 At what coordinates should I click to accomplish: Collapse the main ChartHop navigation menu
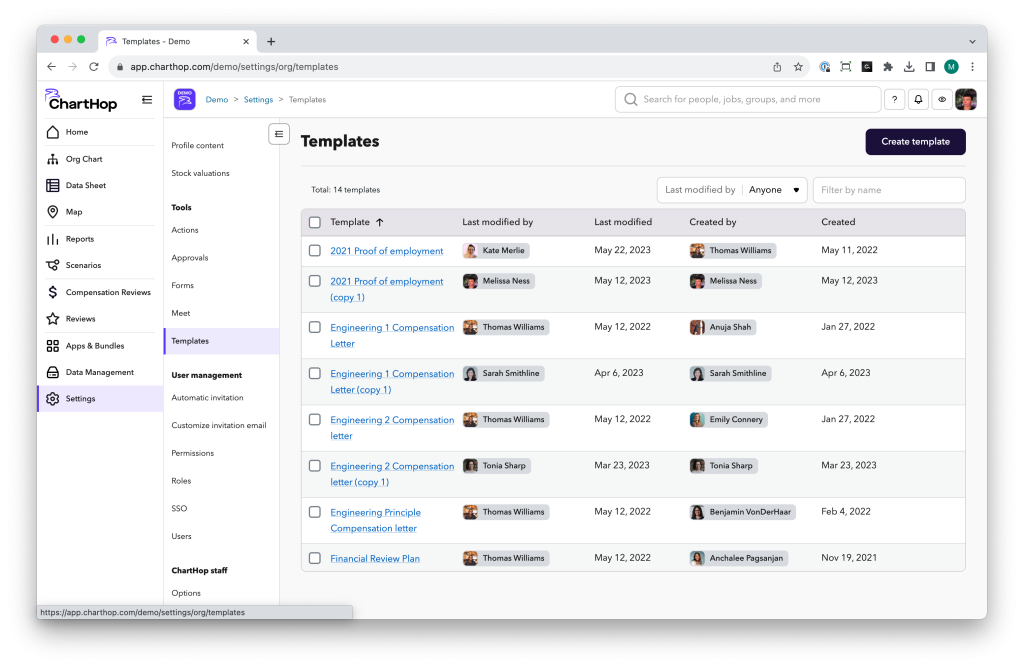pos(147,99)
